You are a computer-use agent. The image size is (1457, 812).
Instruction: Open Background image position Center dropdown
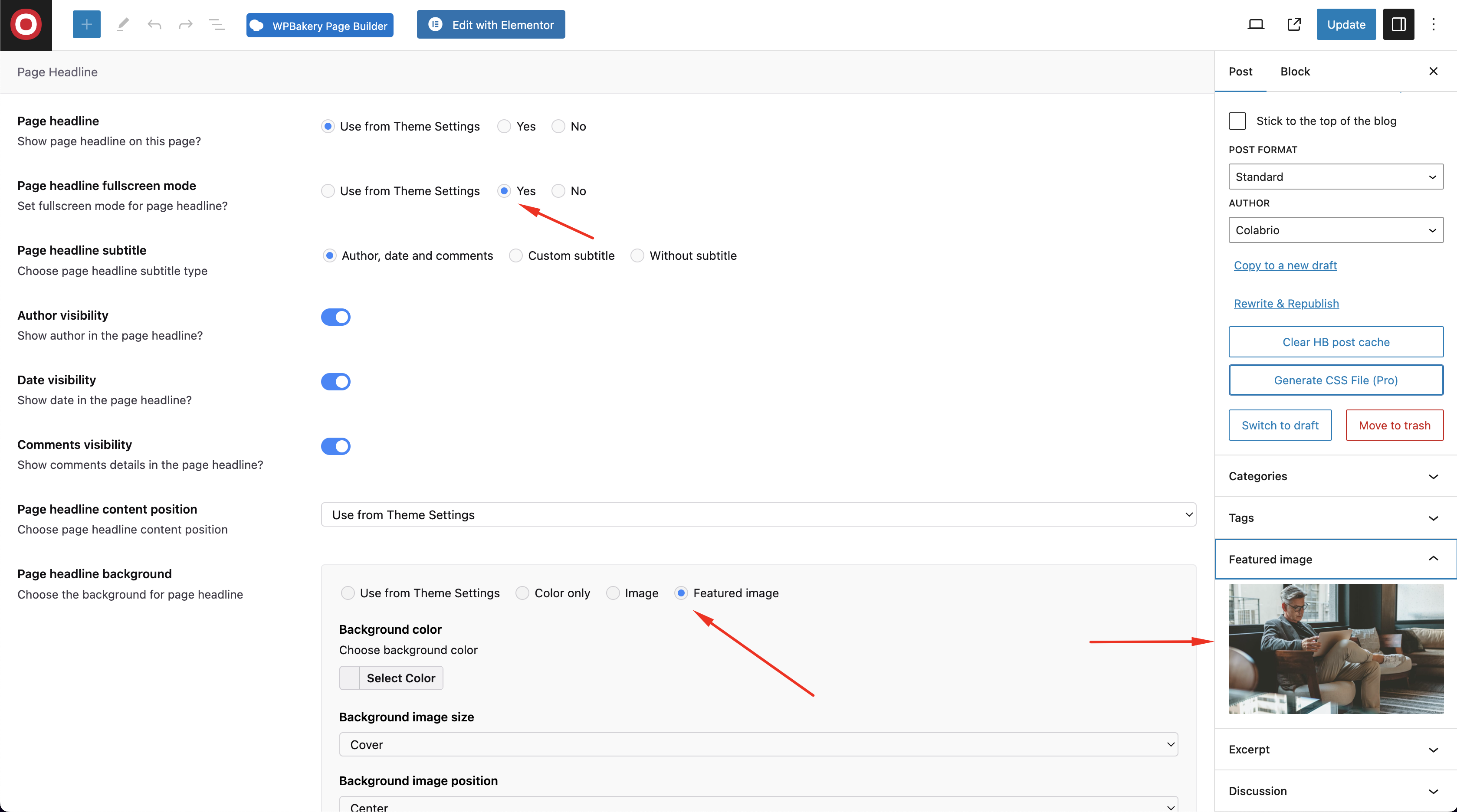(758, 805)
